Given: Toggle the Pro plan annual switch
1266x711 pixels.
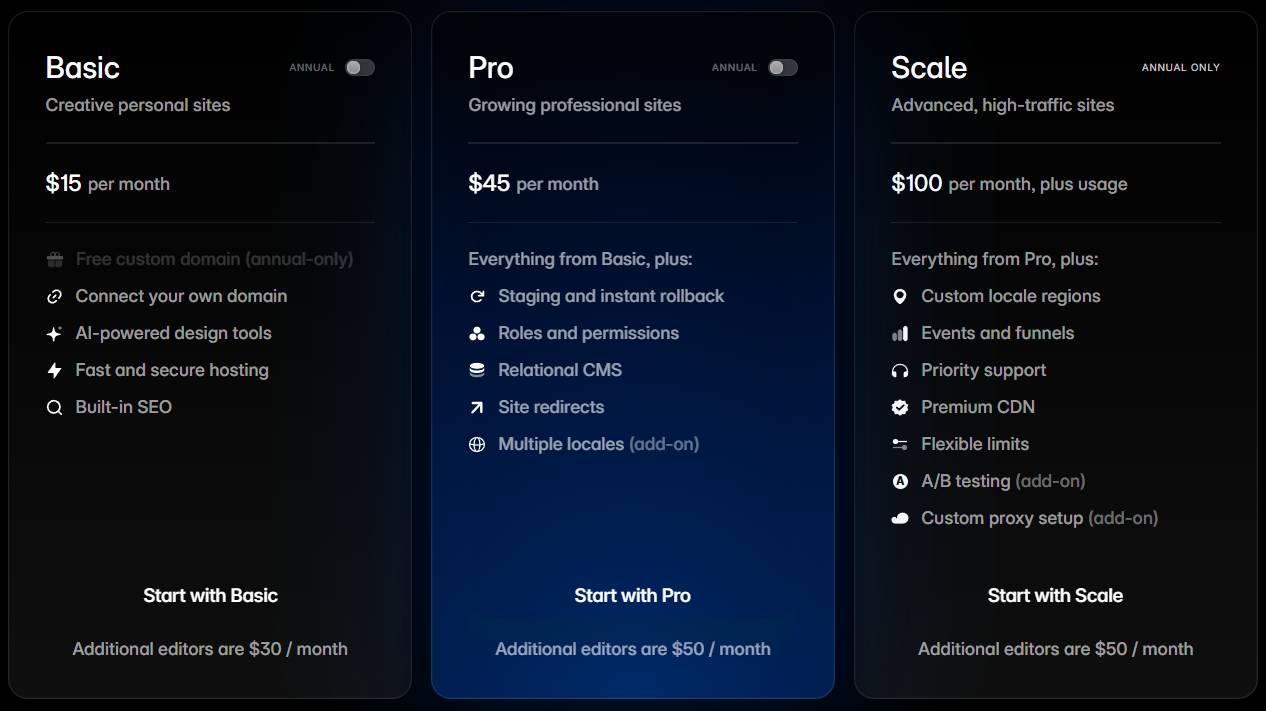Looking at the screenshot, I should [783, 67].
